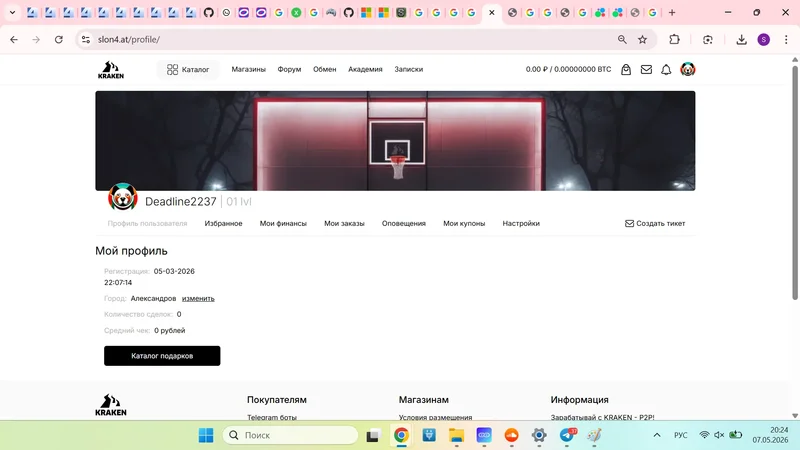Click the muted speaker tray icon
Screen dimensions: 800x450
coord(719,435)
